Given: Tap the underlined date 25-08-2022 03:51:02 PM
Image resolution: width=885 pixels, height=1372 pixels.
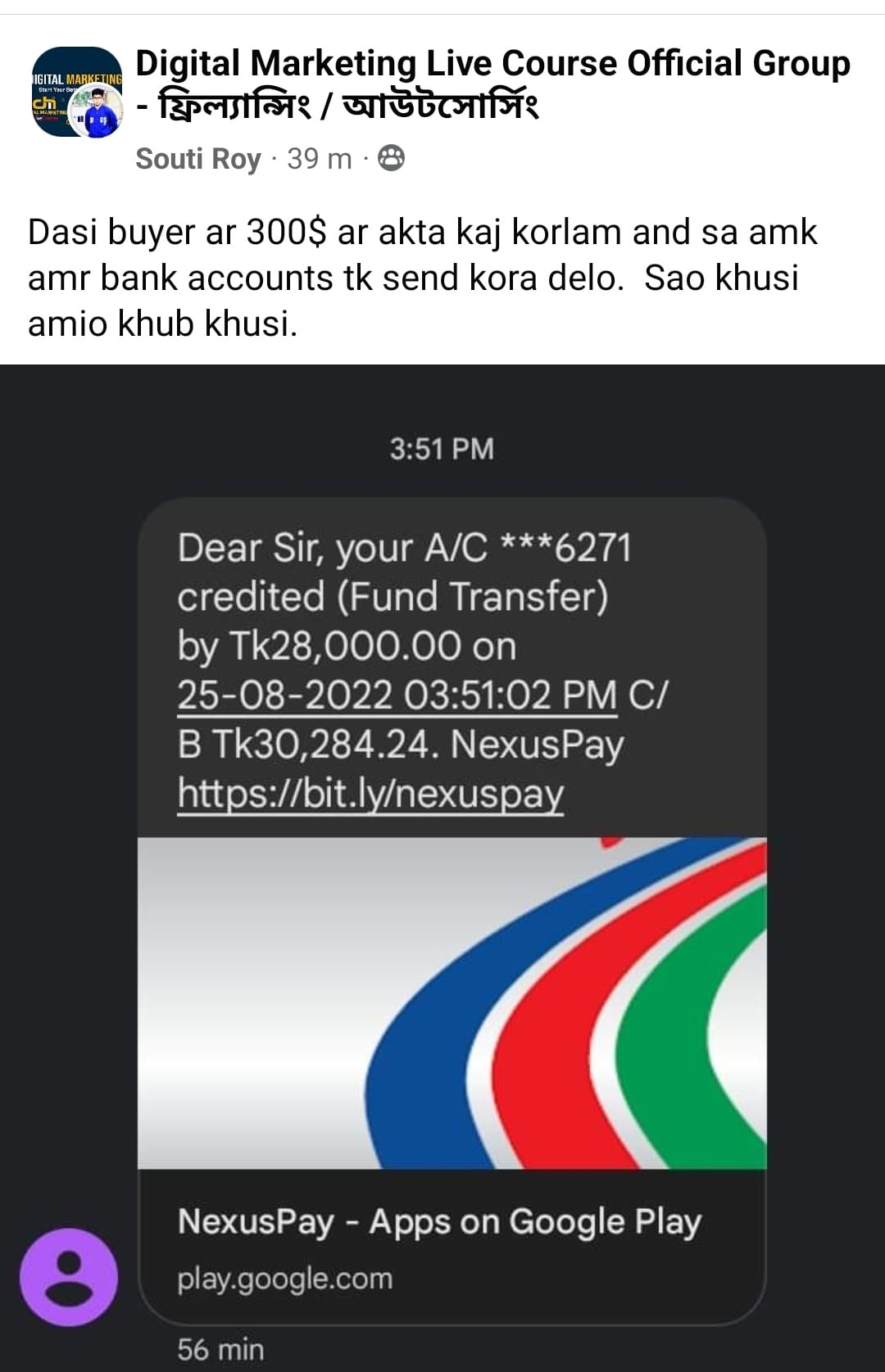Looking at the screenshot, I should pyautogui.click(x=397, y=695).
